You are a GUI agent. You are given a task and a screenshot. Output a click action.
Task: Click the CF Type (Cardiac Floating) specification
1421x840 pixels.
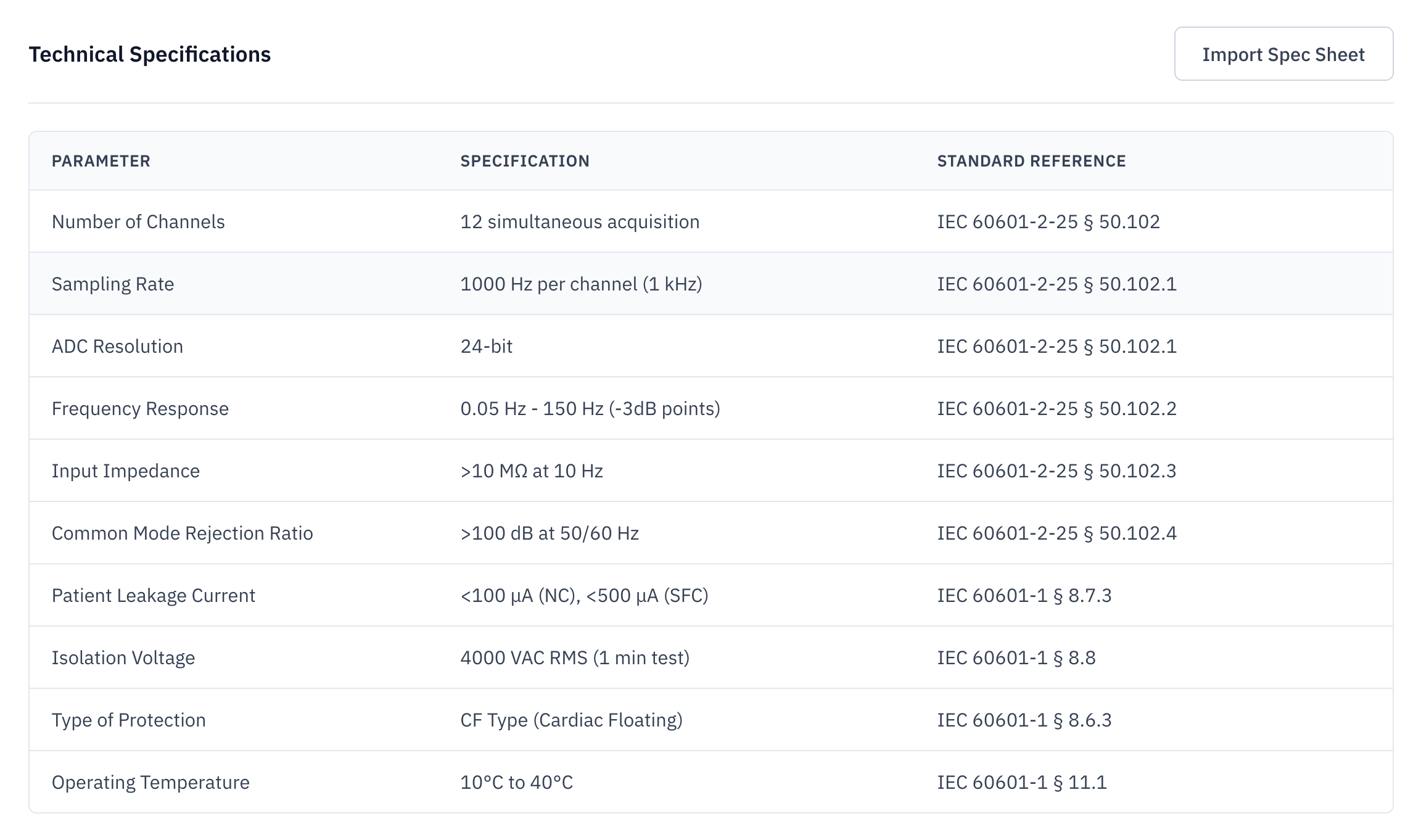(x=572, y=720)
